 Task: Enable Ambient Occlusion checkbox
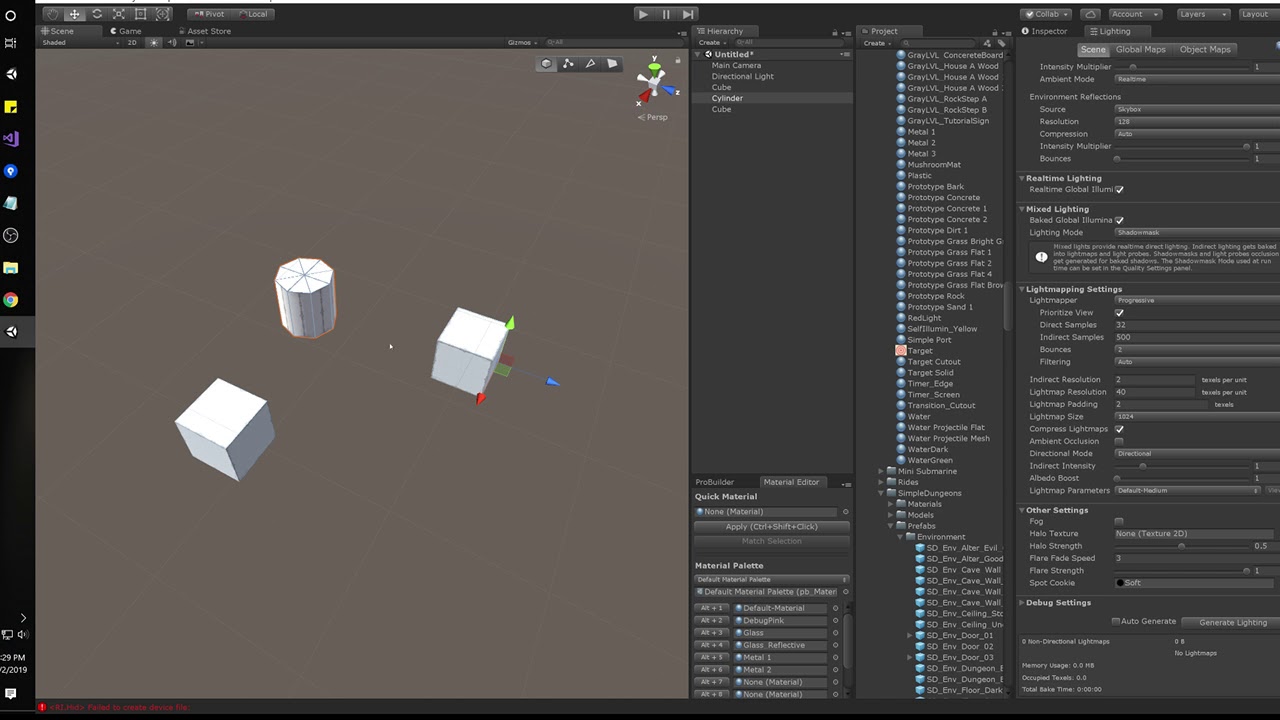pos(1119,441)
